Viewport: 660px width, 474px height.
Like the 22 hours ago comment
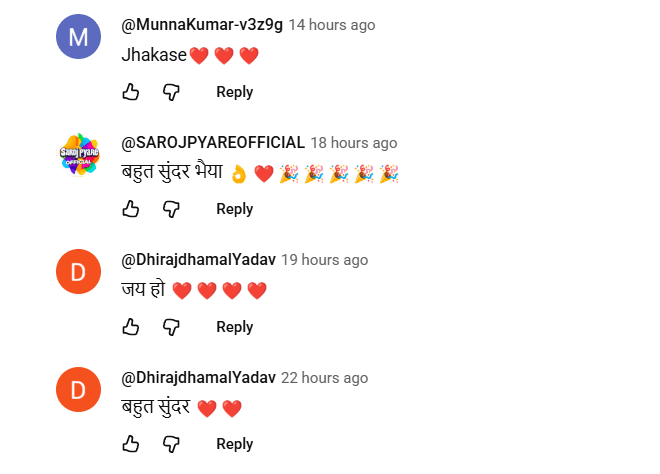pyautogui.click(x=131, y=444)
